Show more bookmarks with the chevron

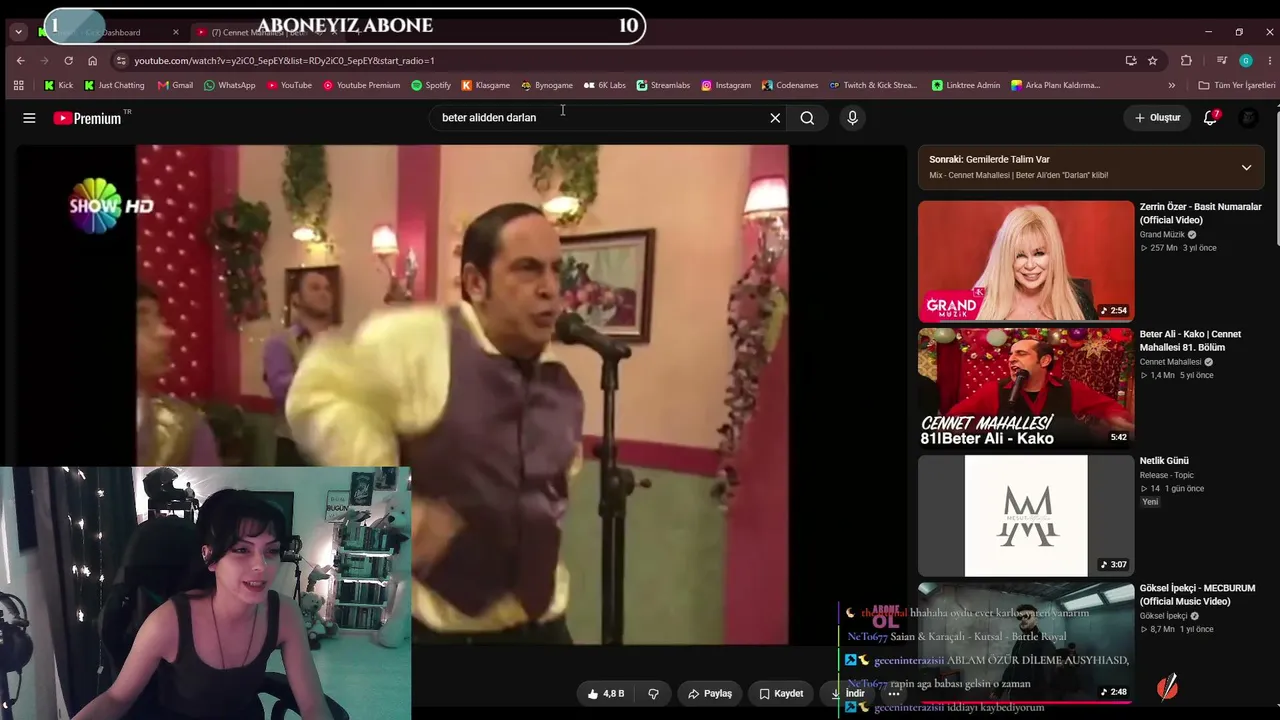click(1172, 85)
